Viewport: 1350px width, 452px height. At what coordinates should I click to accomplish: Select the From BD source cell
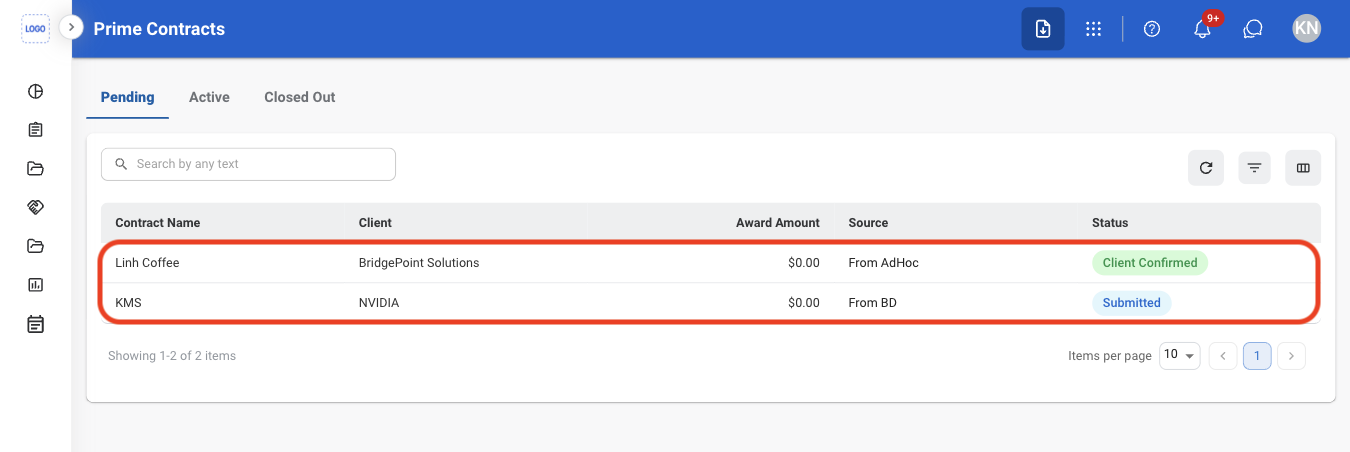pyautogui.click(x=872, y=303)
